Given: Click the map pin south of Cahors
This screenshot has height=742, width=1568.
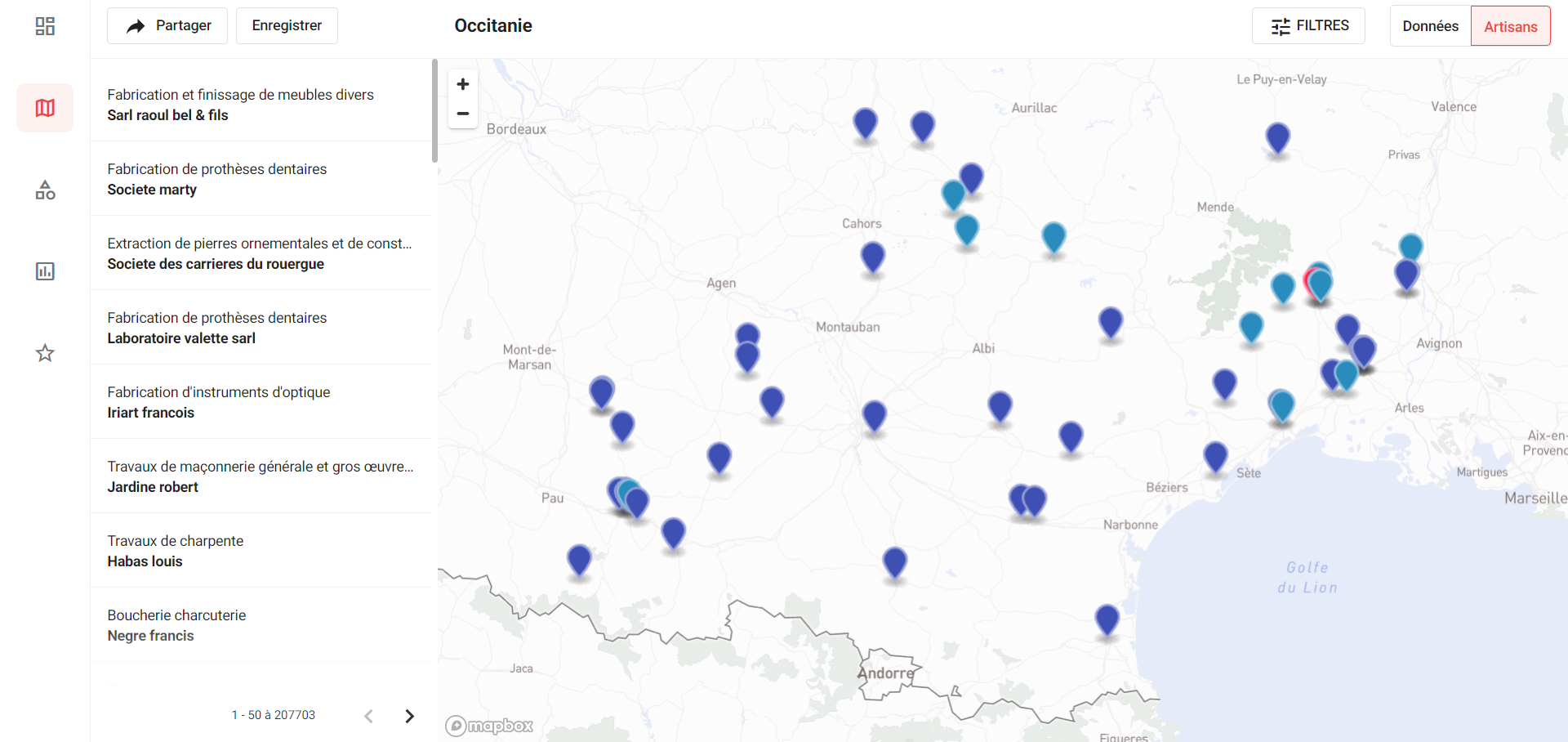Looking at the screenshot, I should click(873, 257).
